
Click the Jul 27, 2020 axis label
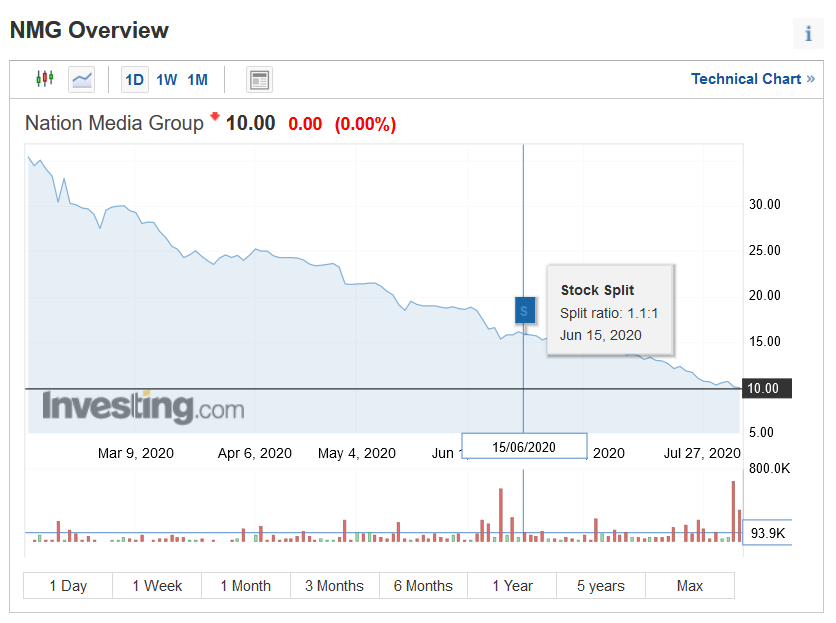702,453
